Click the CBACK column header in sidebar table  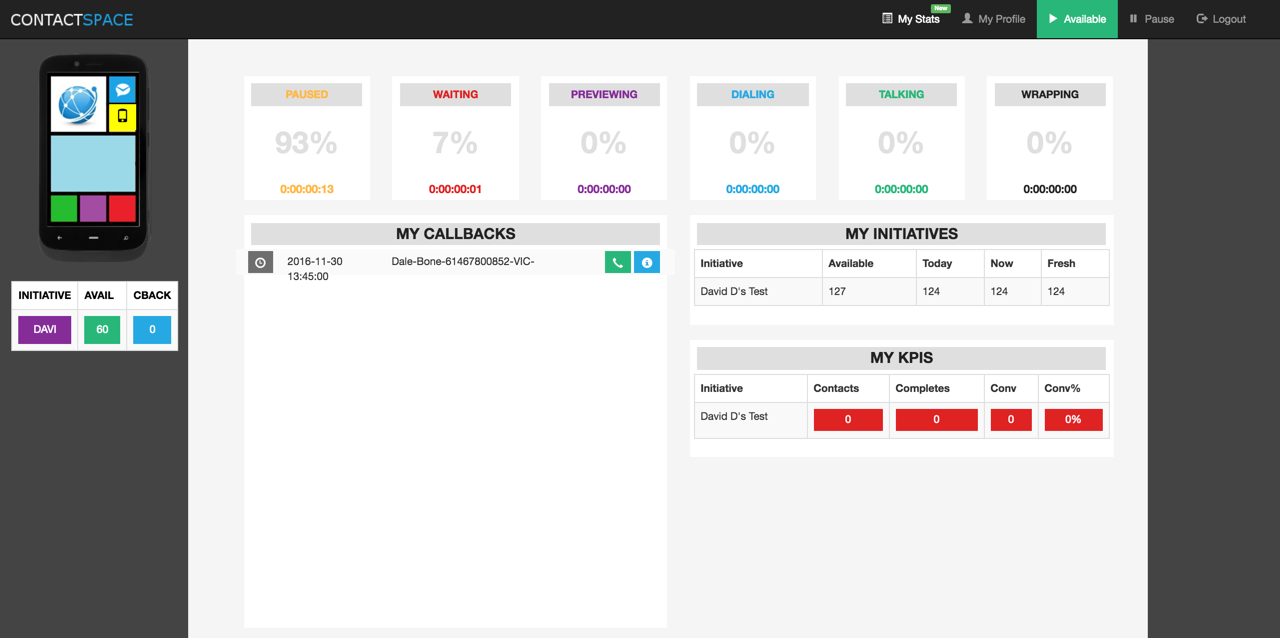(152, 295)
